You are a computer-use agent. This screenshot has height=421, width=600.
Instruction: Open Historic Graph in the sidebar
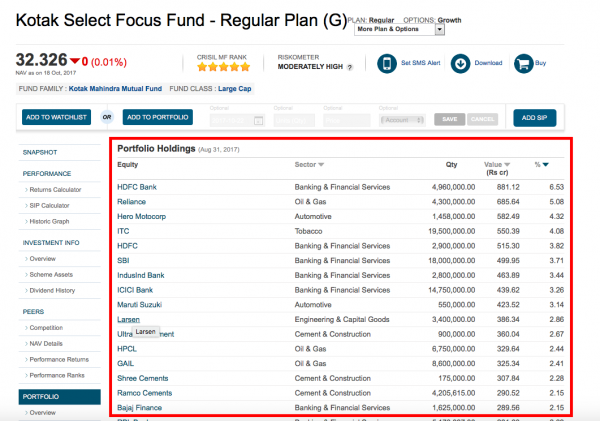(x=49, y=221)
